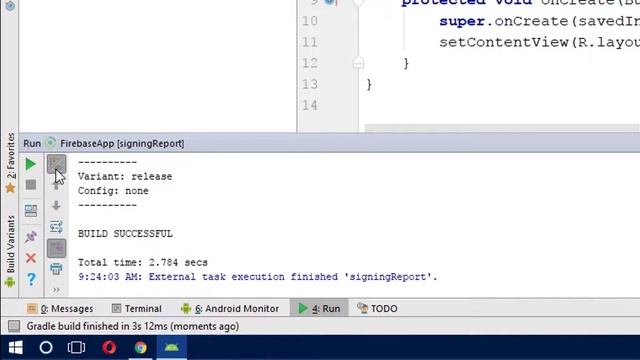Click 'Variant: release' console line
Viewport: 640px width, 360px height.
(125, 177)
